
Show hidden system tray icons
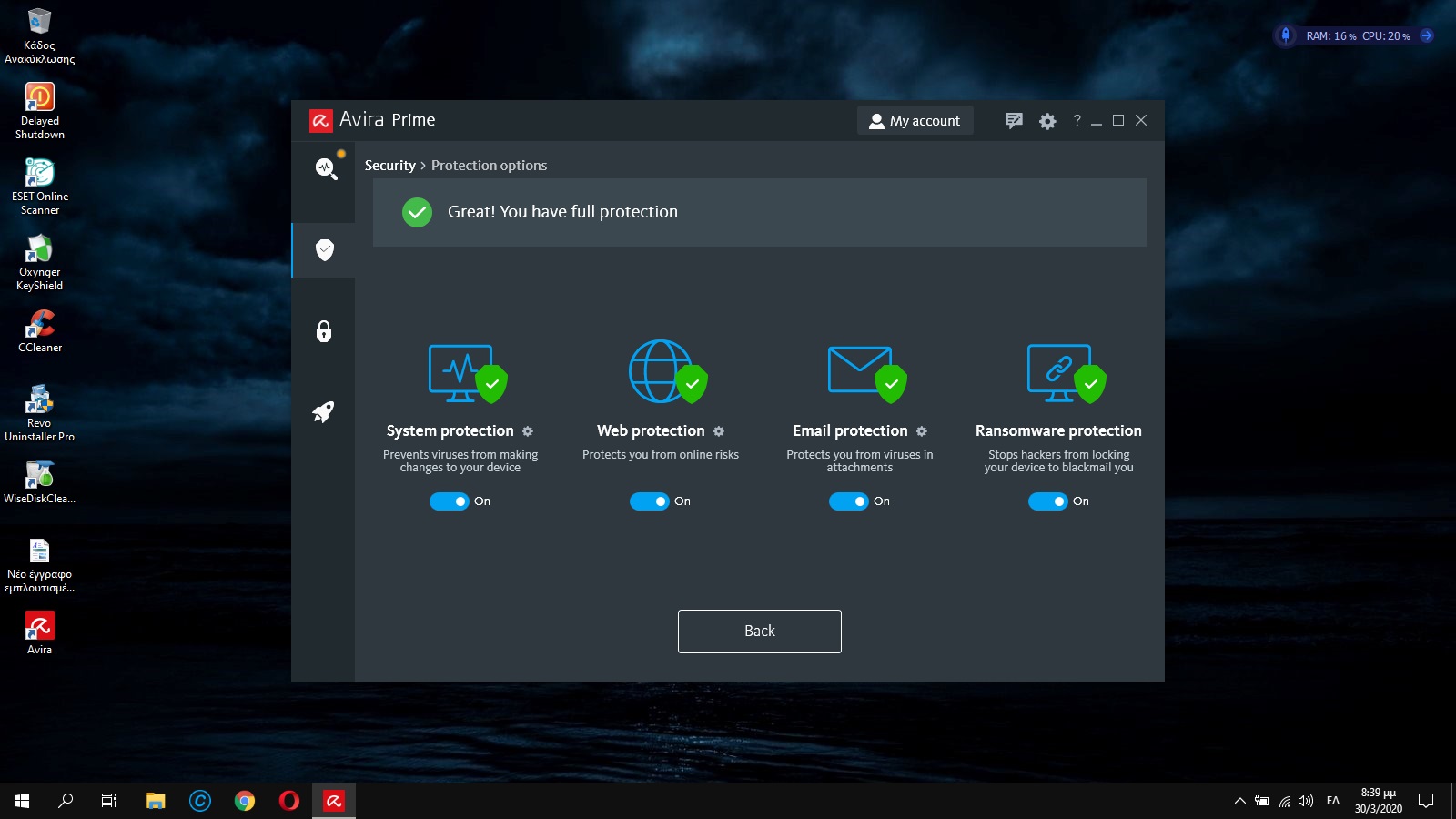1239,801
